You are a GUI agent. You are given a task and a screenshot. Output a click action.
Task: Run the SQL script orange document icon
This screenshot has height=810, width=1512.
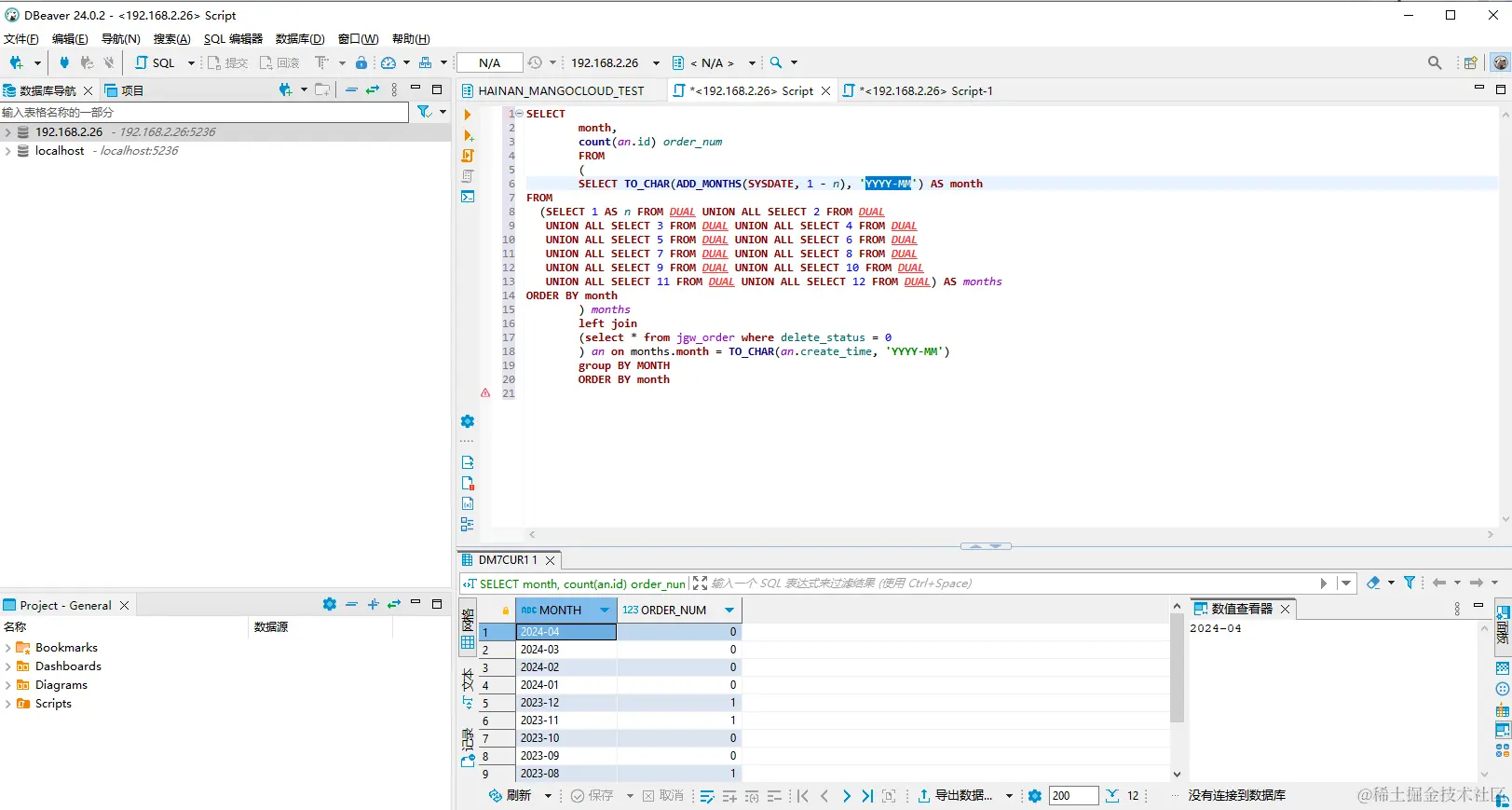pyautogui.click(x=468, y=156)
